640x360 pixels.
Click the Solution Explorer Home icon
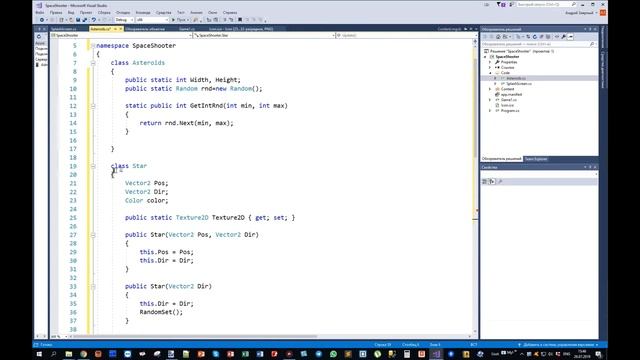pos(498,37)
